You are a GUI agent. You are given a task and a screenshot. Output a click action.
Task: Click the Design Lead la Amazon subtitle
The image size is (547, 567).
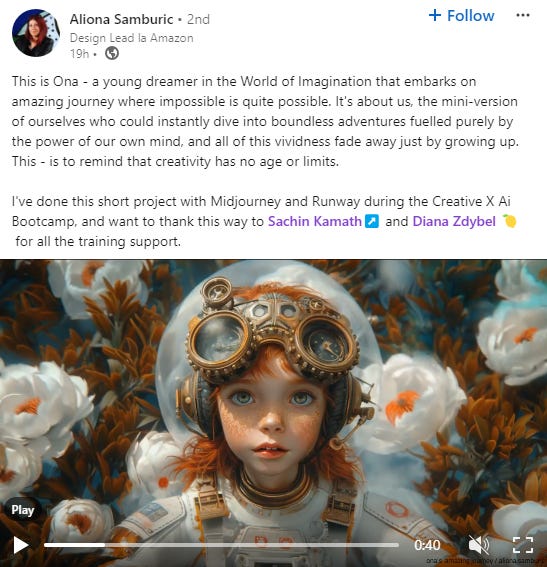(131, 38)
